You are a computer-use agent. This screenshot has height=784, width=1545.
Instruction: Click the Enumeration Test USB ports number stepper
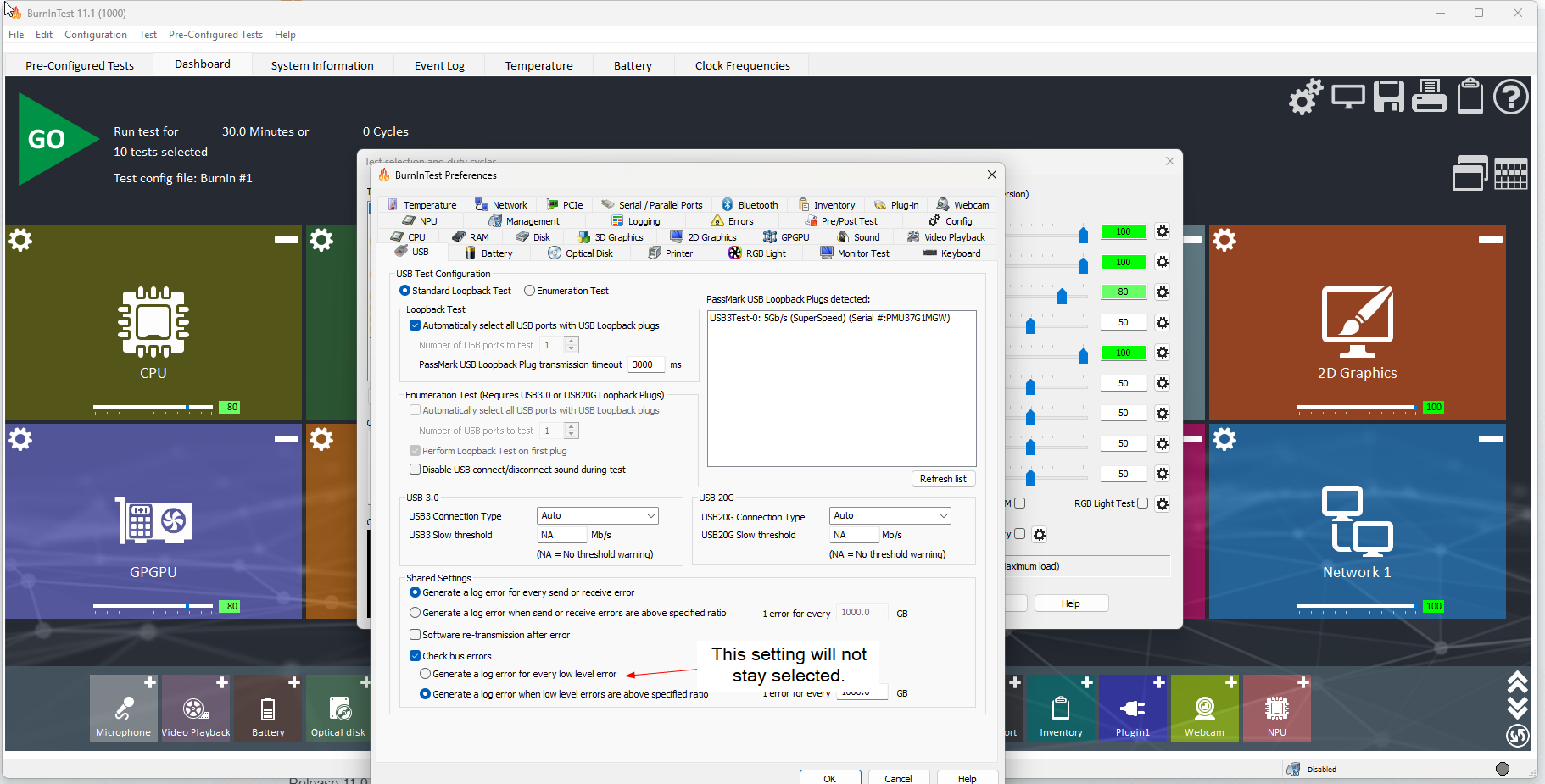572,431
